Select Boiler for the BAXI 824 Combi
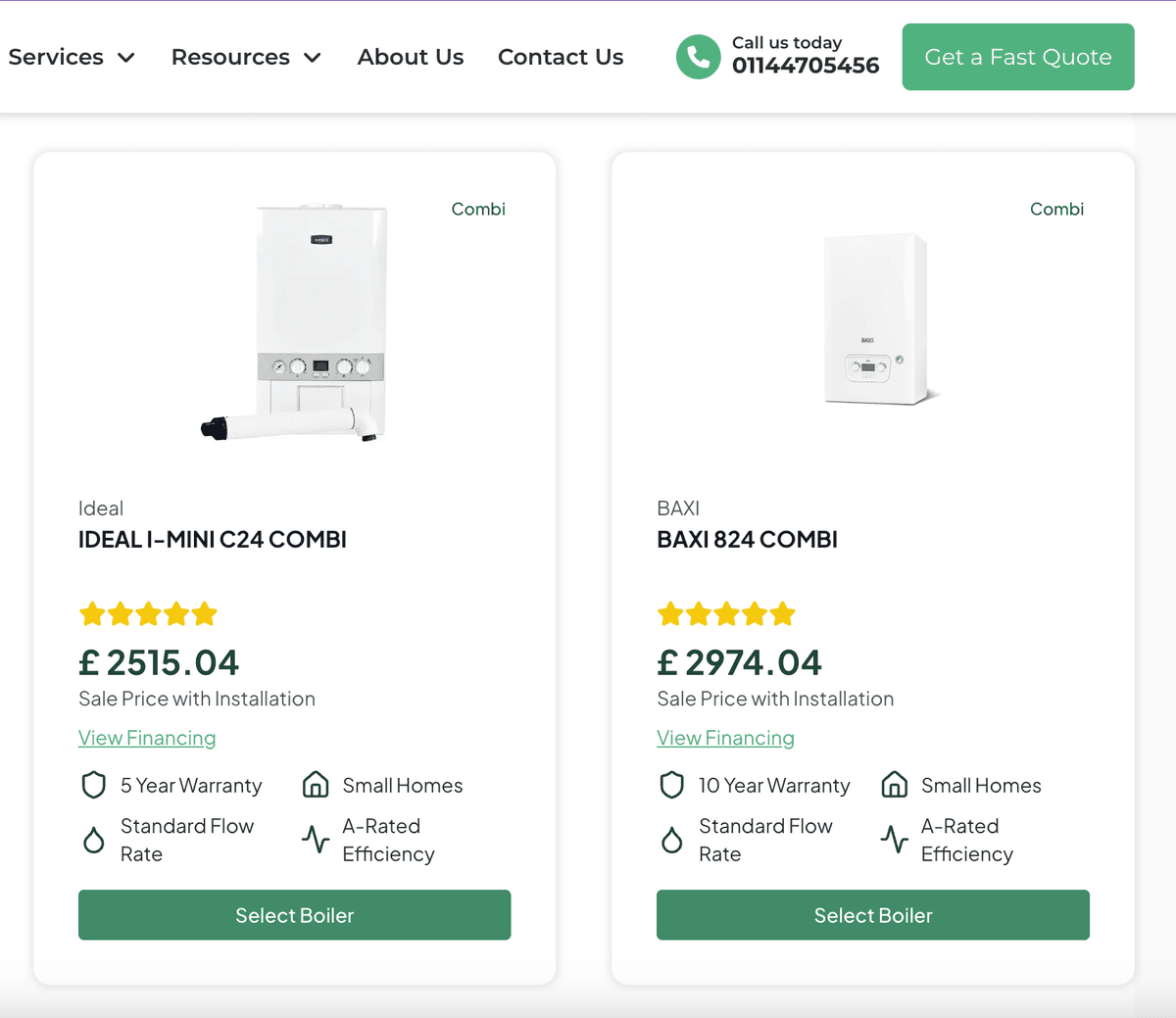The image size is (1176, 1018). 872,915
